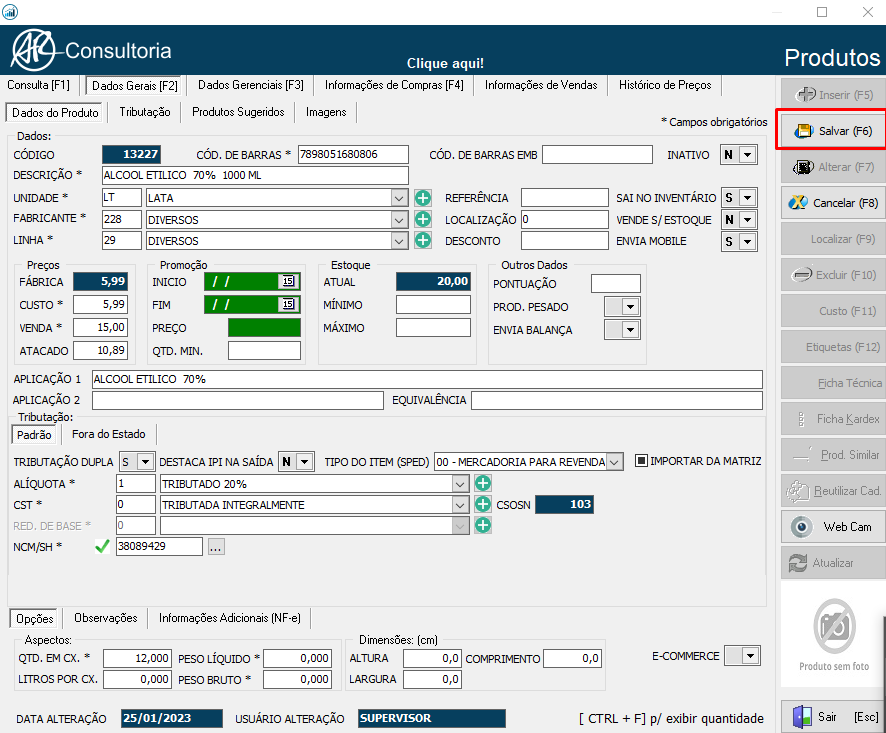Viewport: 886px width, 733px height.
Task: Click Salvar (F6) button
Action: [x=833, y=131]
